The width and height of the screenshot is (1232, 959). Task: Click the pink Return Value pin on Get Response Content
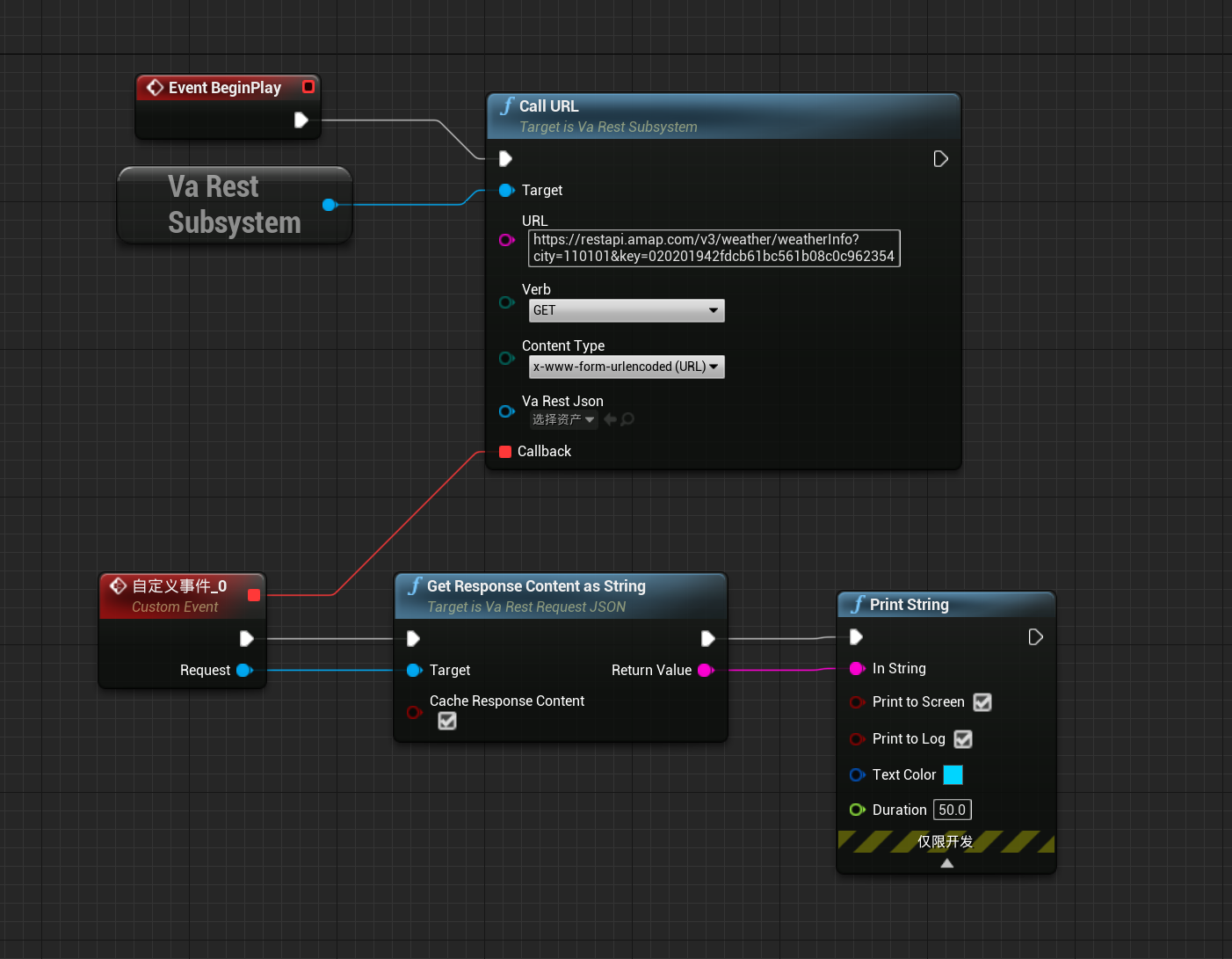[x=706, y=670]
